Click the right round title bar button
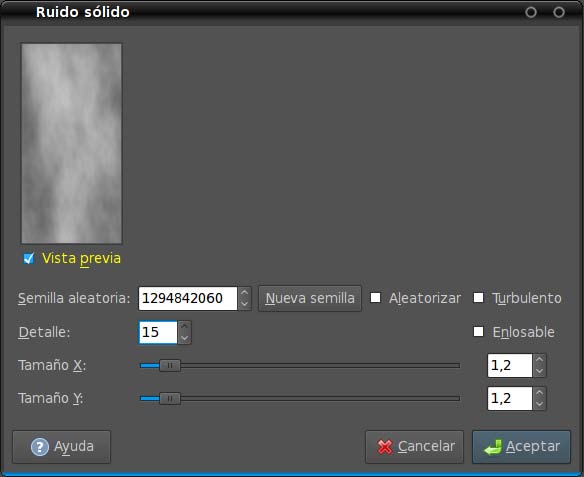This screenshot has width=584, height=477. point(559,12)
